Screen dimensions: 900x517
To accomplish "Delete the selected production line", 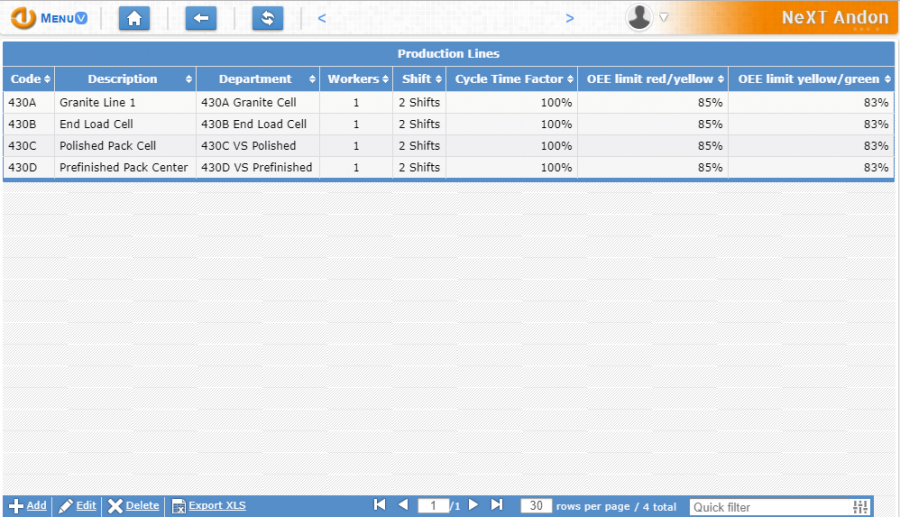I will (133, 506).
